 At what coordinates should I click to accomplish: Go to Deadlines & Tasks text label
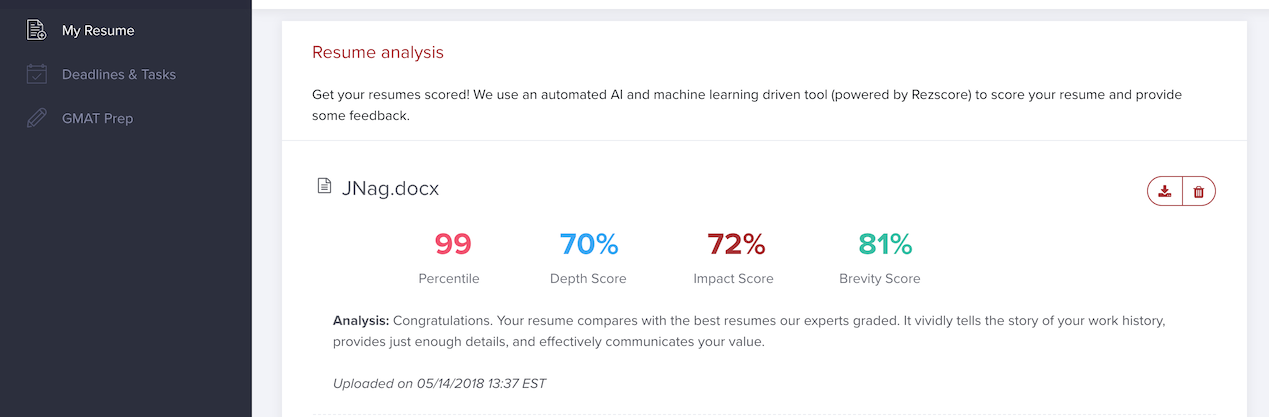click(119, 74)
